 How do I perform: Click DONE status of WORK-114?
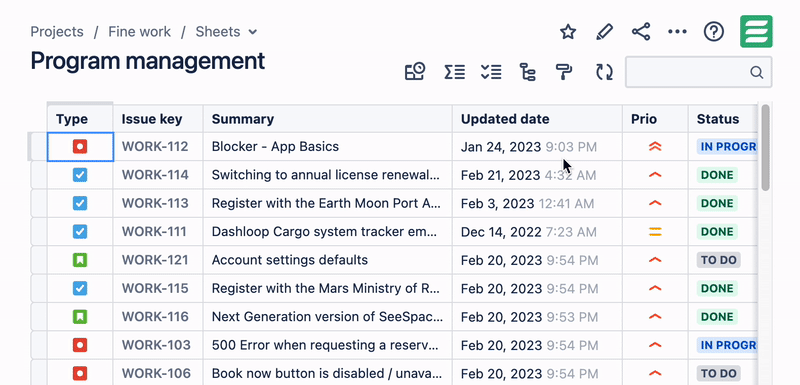tap(717, 175)
